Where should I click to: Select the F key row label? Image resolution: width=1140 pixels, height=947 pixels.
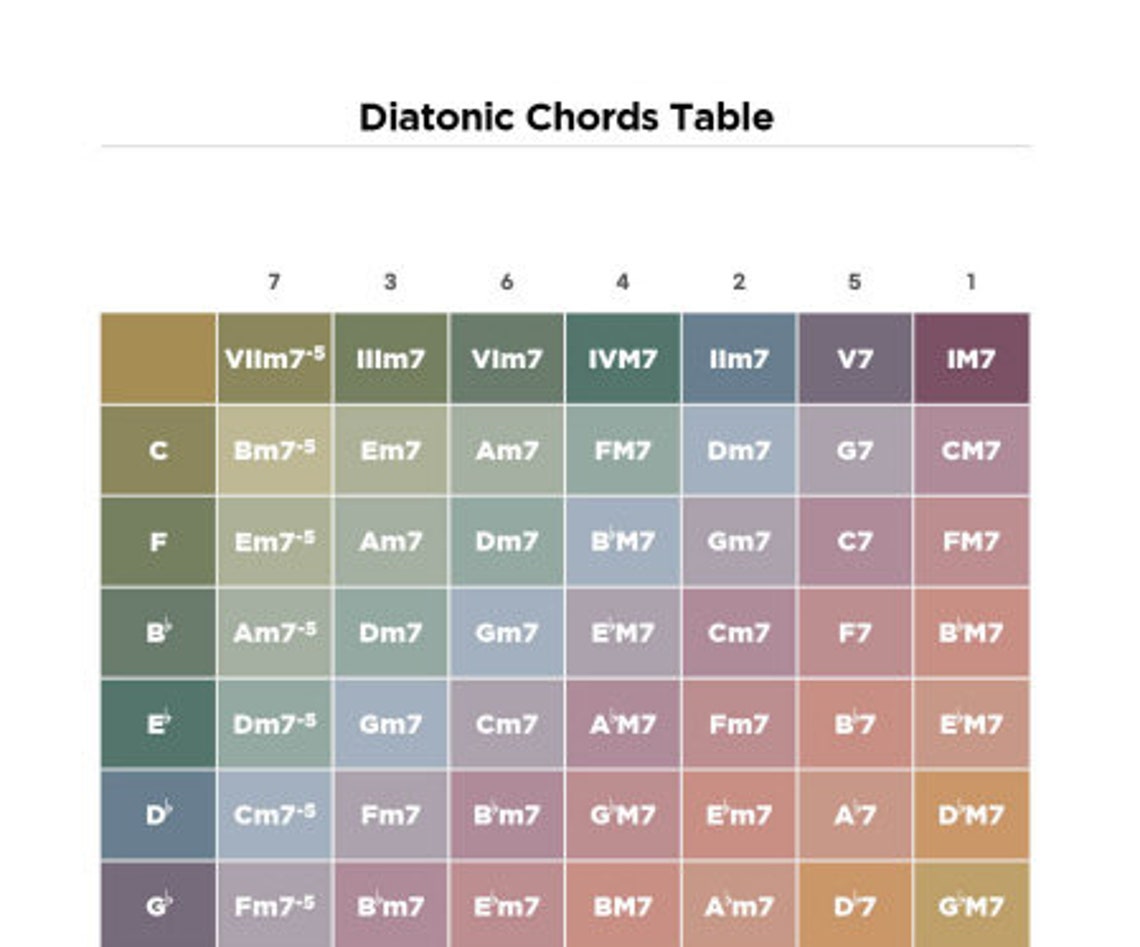point(158,541)
